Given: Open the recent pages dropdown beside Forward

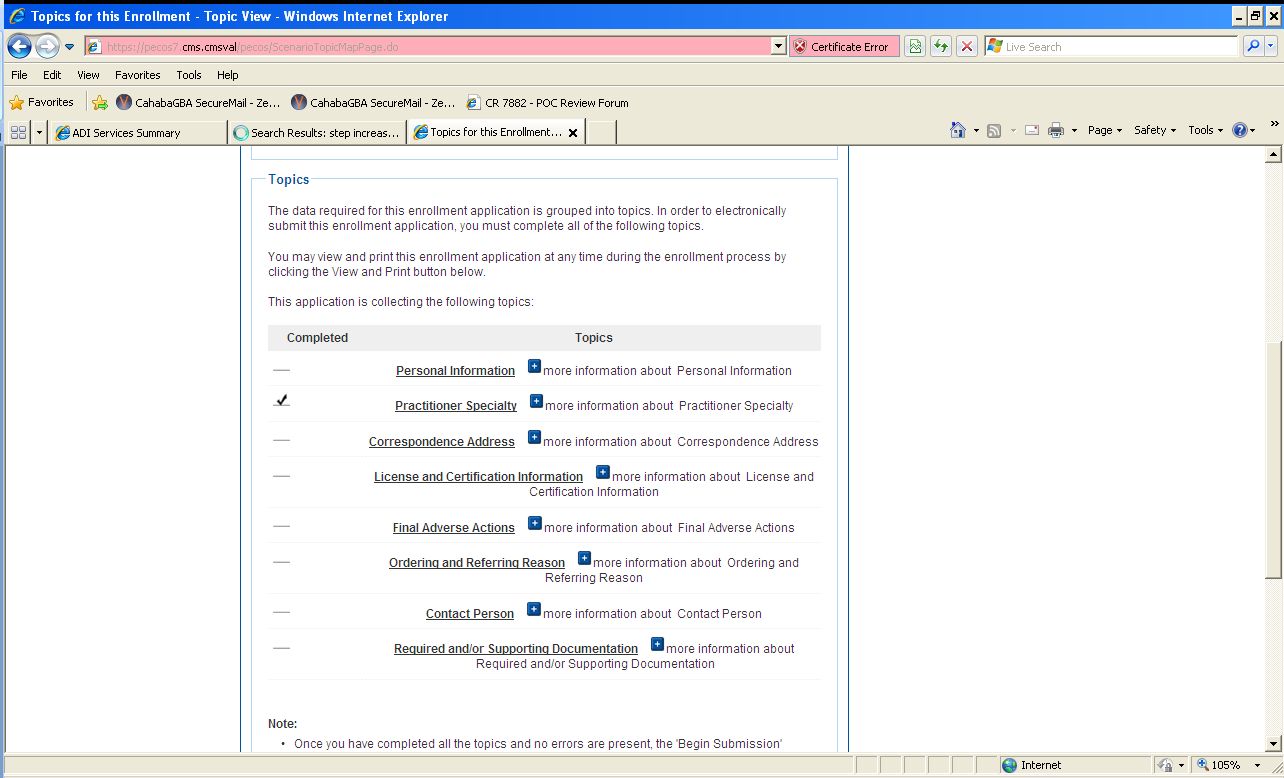Looking at the screenshot, I should coord(70,47).
